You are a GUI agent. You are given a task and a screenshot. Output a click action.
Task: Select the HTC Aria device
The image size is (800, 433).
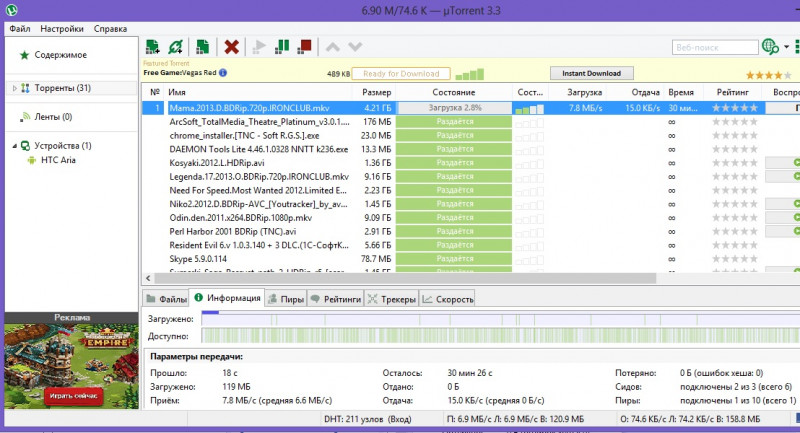[58, 160]
